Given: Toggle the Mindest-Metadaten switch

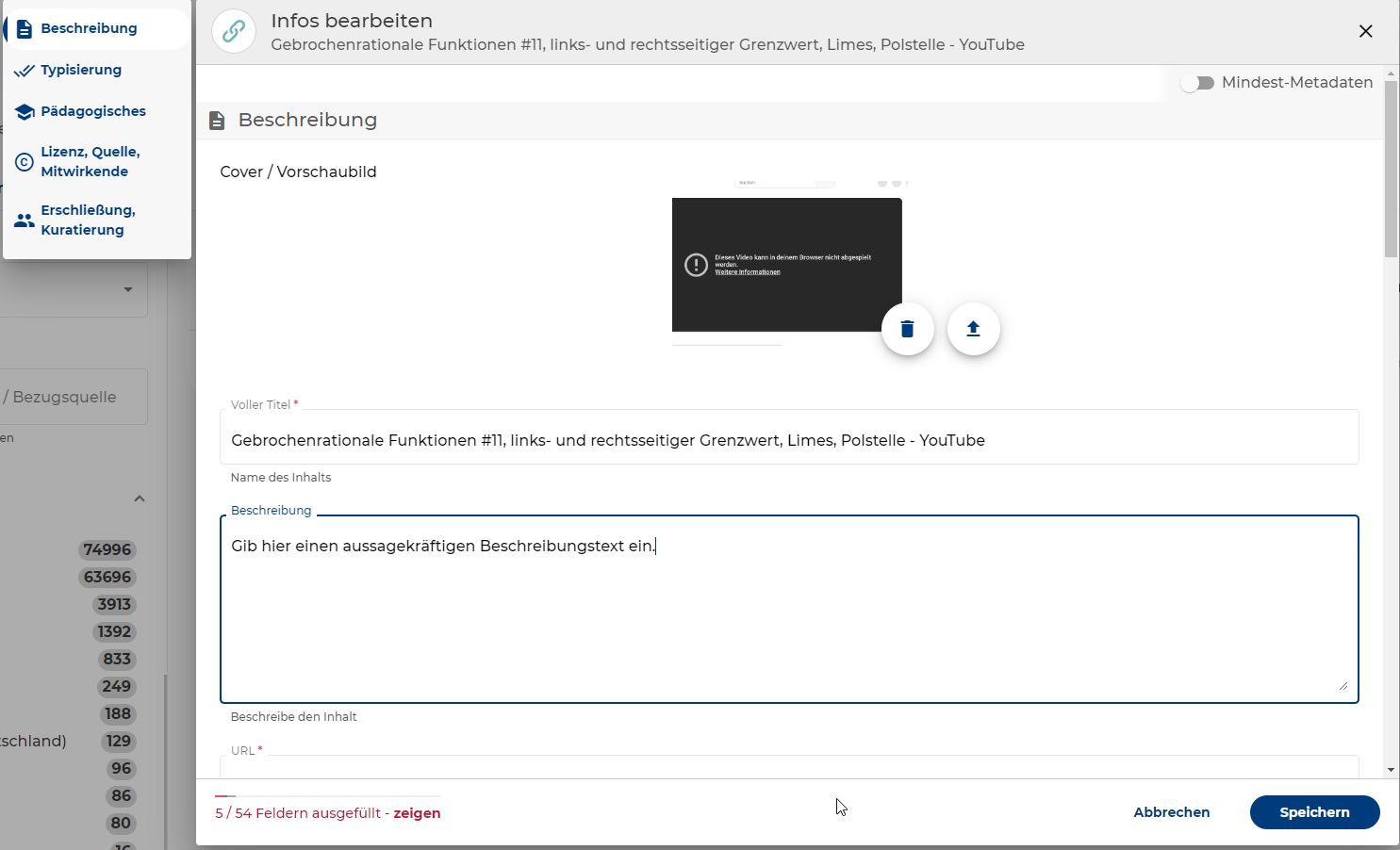Looking at the screenshot, I should [x=1197, y=83].
